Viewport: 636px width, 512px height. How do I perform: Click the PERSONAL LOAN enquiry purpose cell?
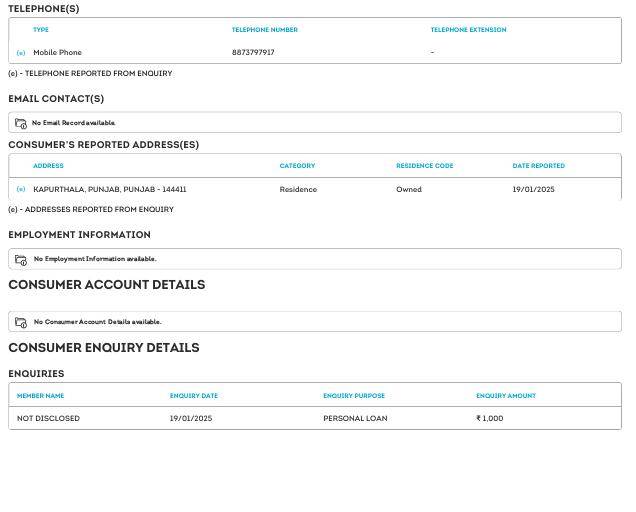(355, 418)
